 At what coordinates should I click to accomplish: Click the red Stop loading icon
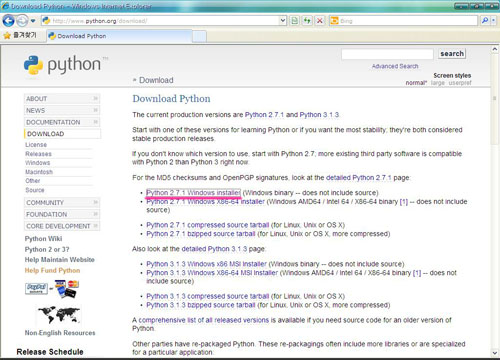point(319,21)
